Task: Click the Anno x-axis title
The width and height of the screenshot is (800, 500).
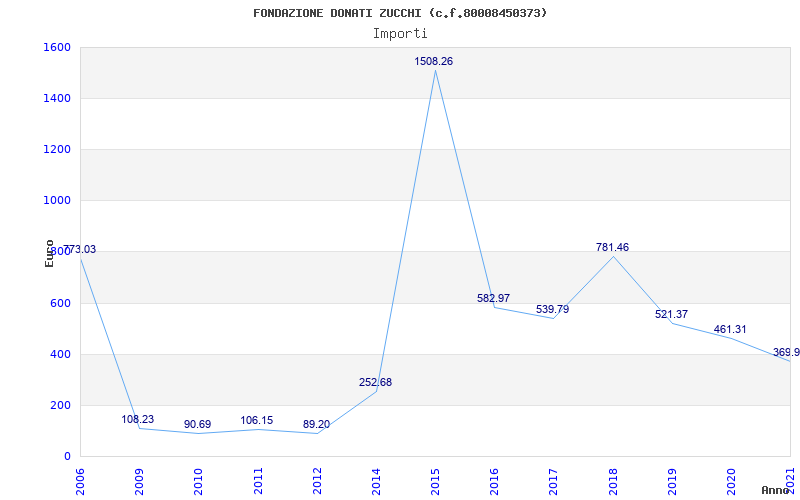Action: [x=775, y=490]
